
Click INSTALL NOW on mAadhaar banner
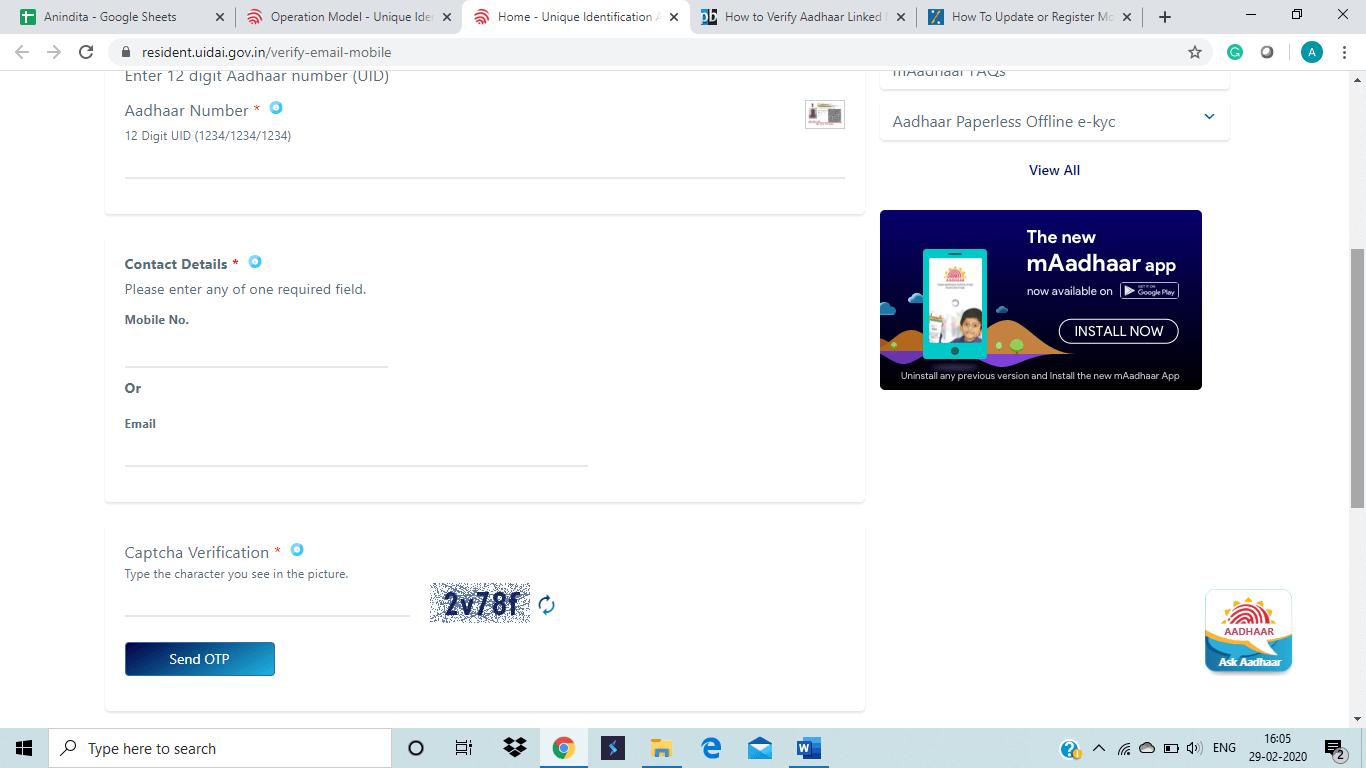(x=1118, y=331)
